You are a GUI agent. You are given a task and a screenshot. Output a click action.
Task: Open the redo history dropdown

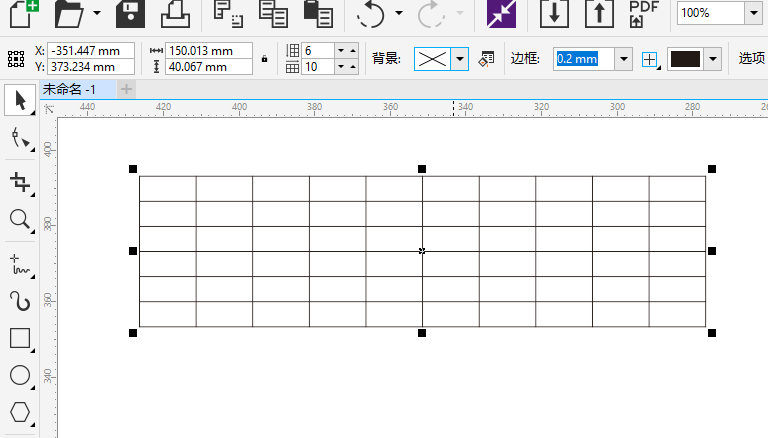pos(460,13)
